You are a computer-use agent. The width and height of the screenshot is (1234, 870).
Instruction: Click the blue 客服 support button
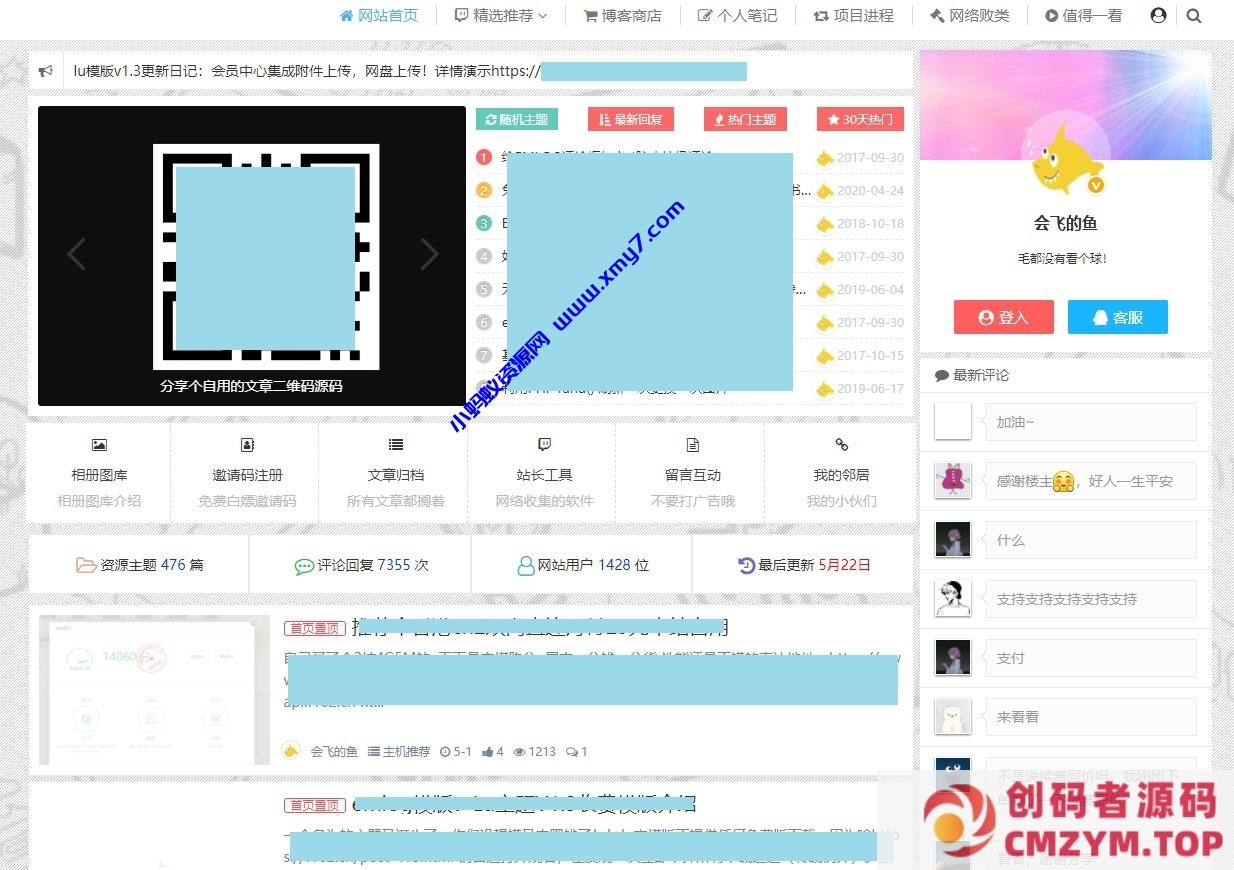point(1117,317)
